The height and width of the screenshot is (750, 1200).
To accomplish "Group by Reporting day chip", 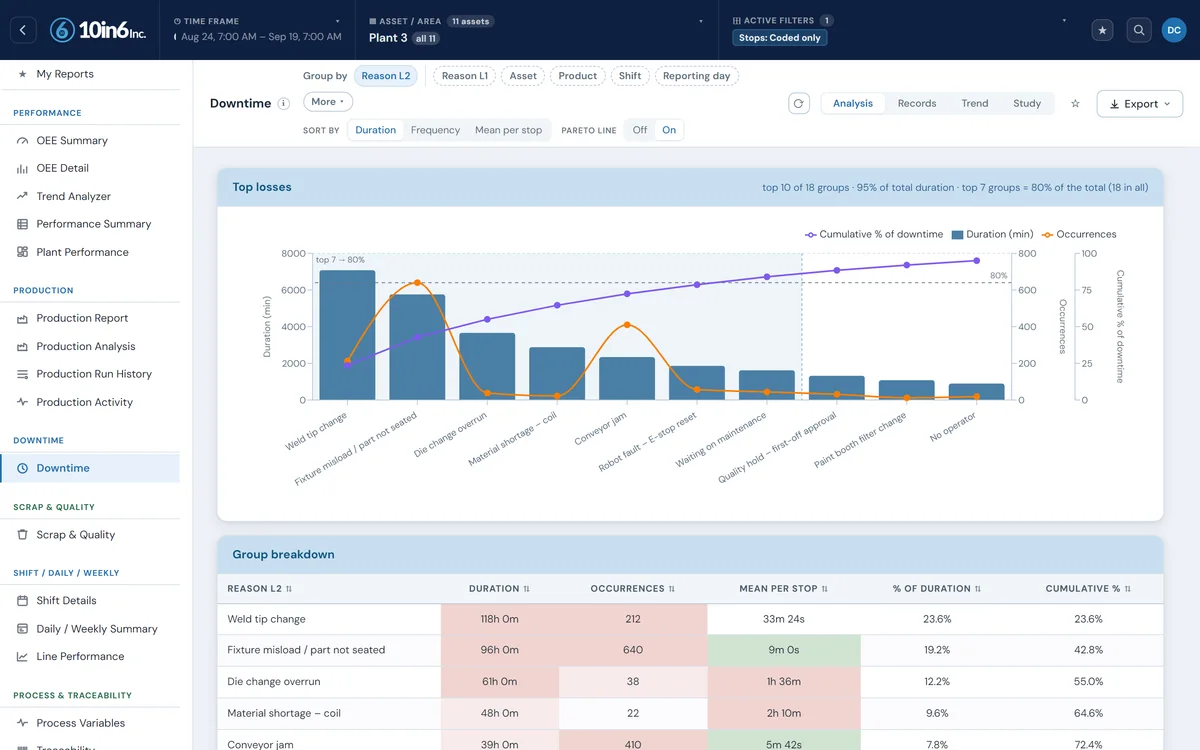I will pos(696,76).
